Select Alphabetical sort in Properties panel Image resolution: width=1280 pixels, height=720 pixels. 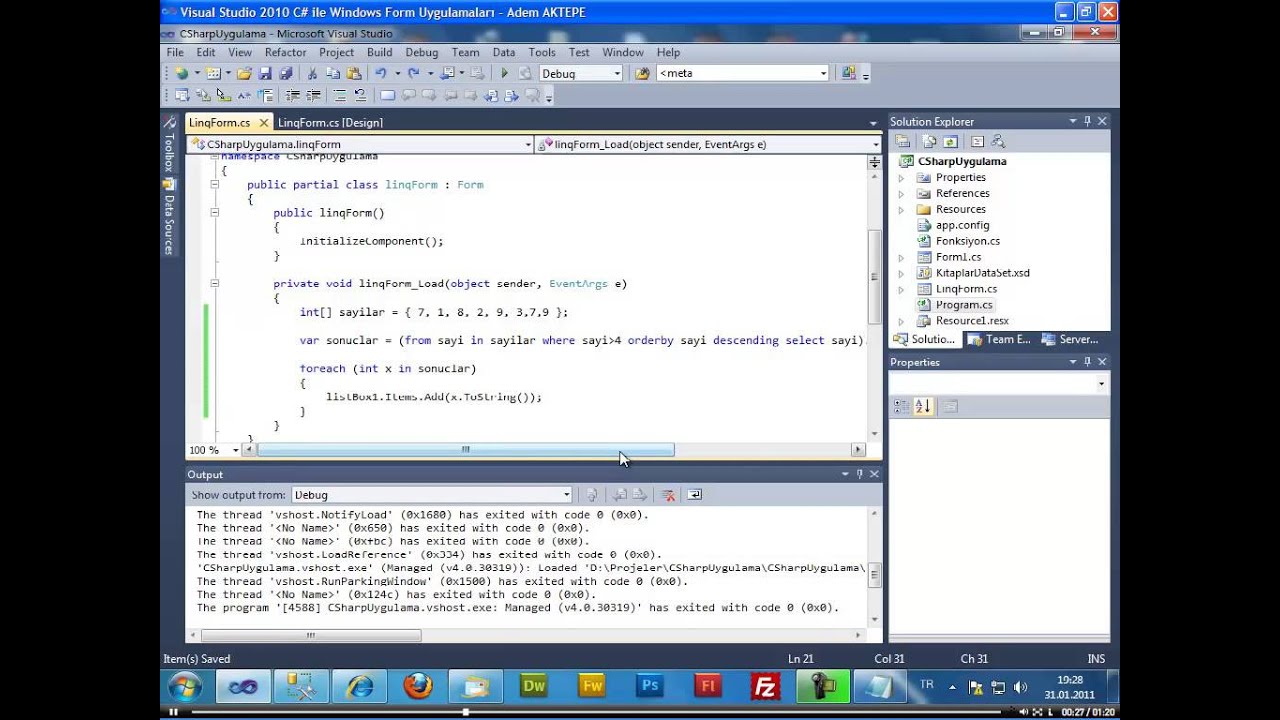pyautogui.click(x=923, y=406)
